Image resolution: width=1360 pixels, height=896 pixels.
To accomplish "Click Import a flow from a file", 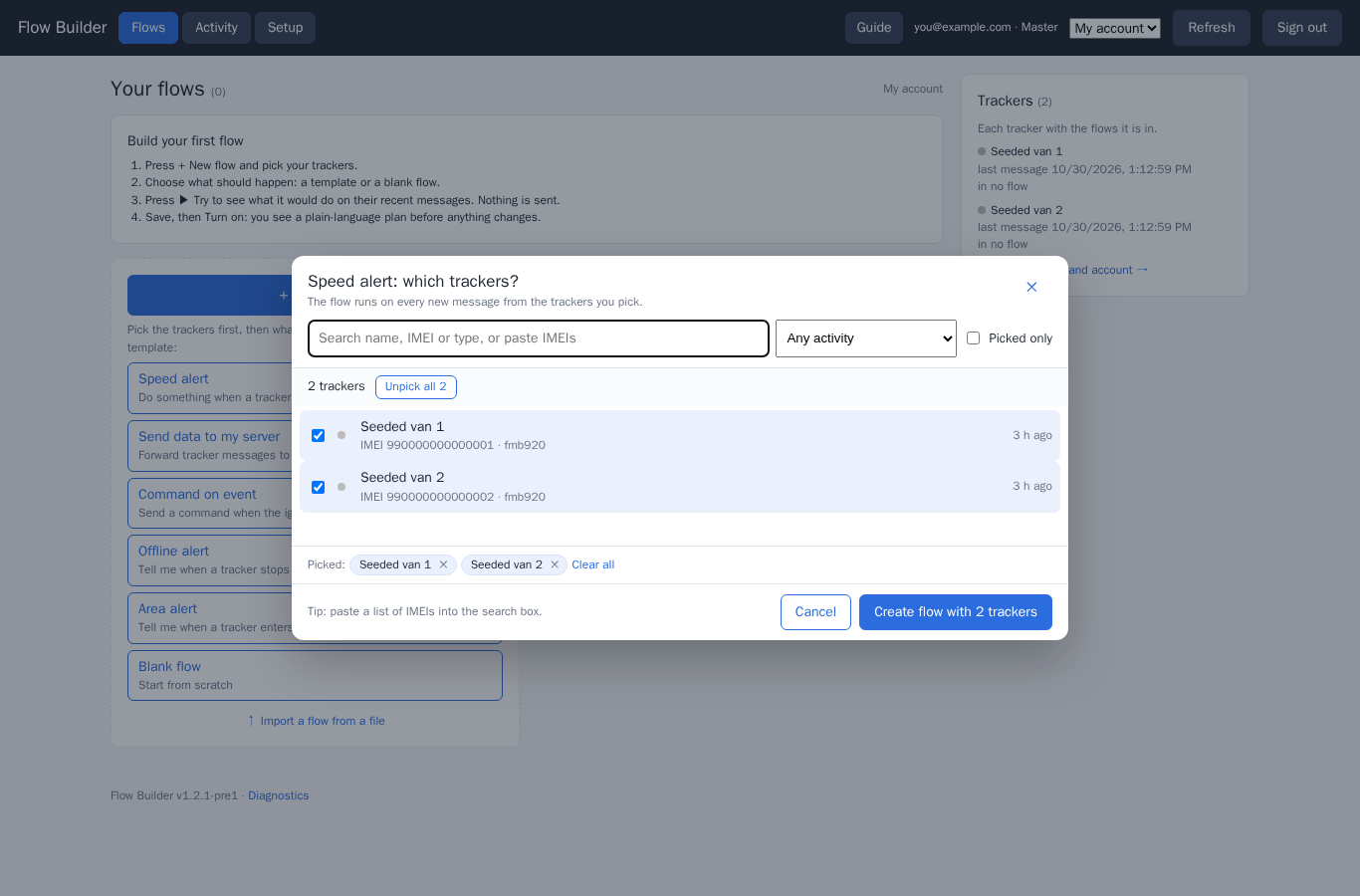I will click(x=316, y=721).
